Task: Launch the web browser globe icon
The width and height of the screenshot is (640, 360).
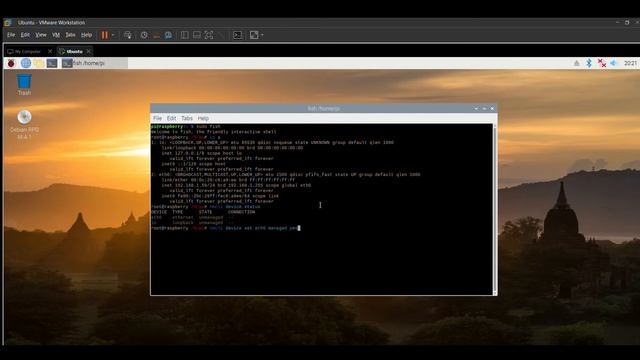Action: pos(26,63)
